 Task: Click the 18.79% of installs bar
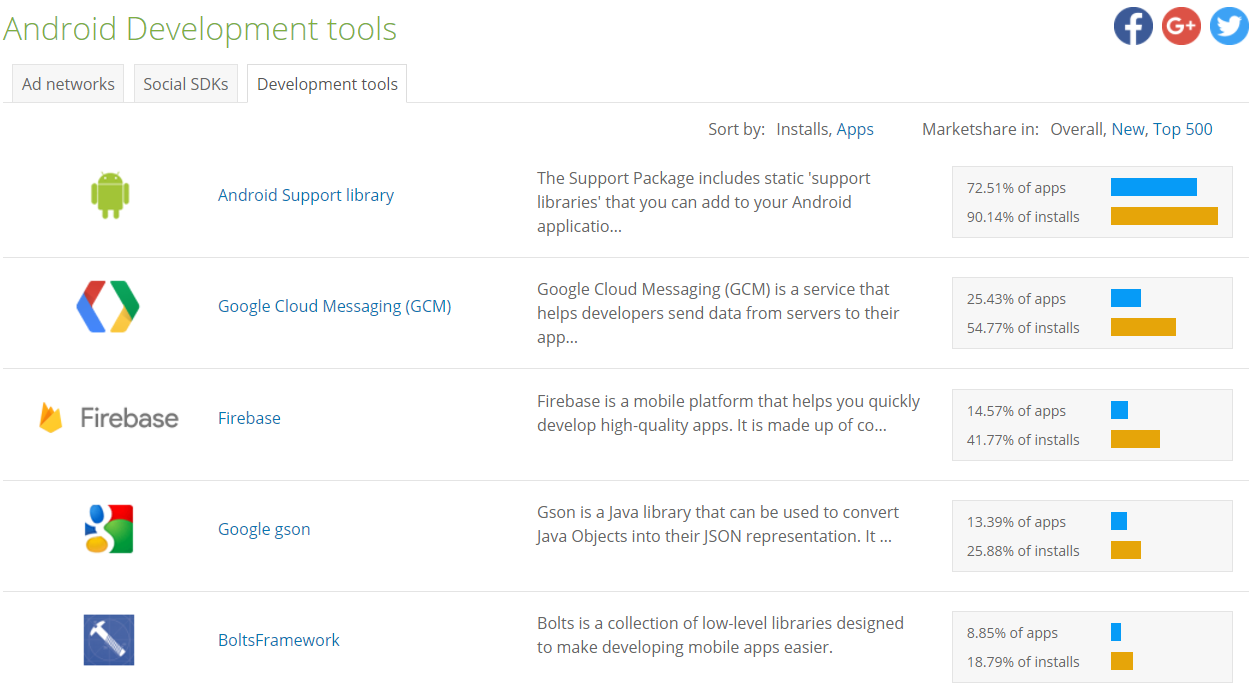[x=1122, y=661]
